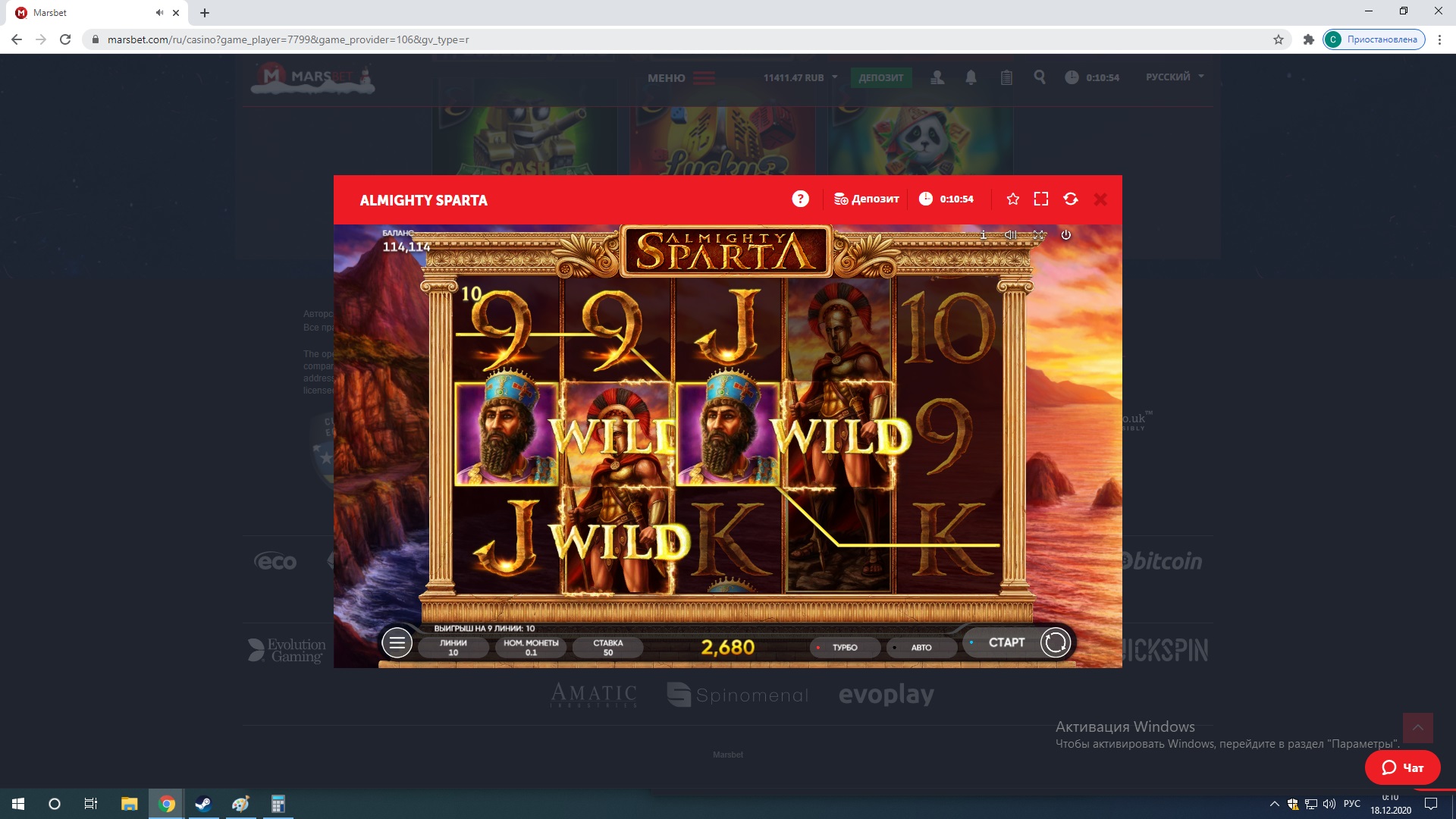Close the Marsbet browser tab
1456x819 pixels.
point(176,13)
